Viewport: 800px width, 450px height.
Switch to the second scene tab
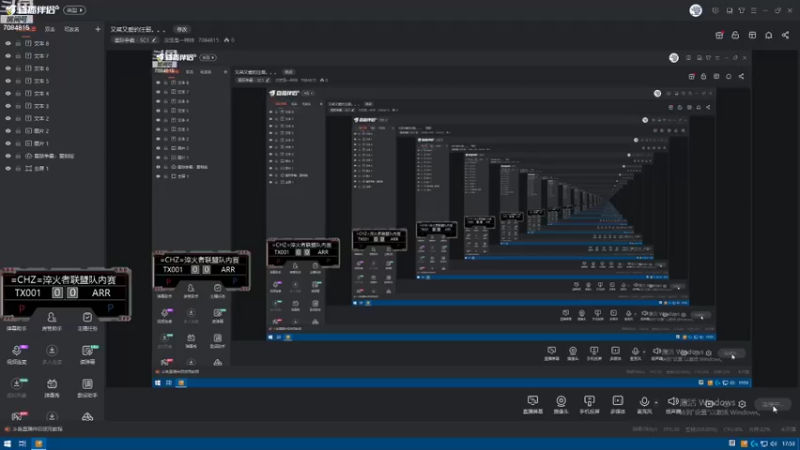pos(49,29)
